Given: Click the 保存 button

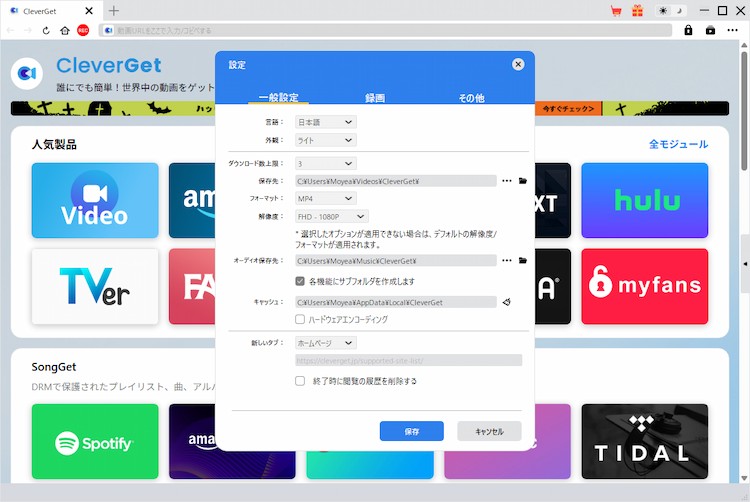Looking at the screenshot, I should tap(412, 431).
